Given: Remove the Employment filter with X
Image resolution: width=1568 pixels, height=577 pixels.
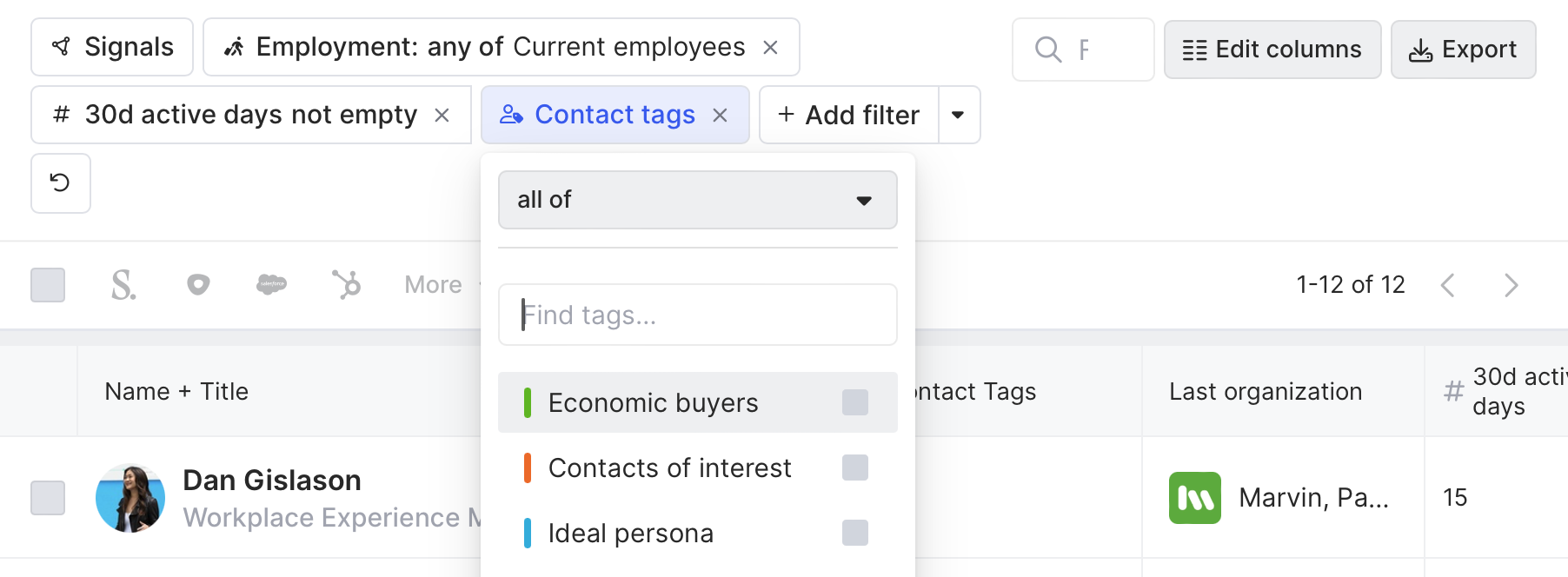Looking at the screenshot, I should pos(770,48).
